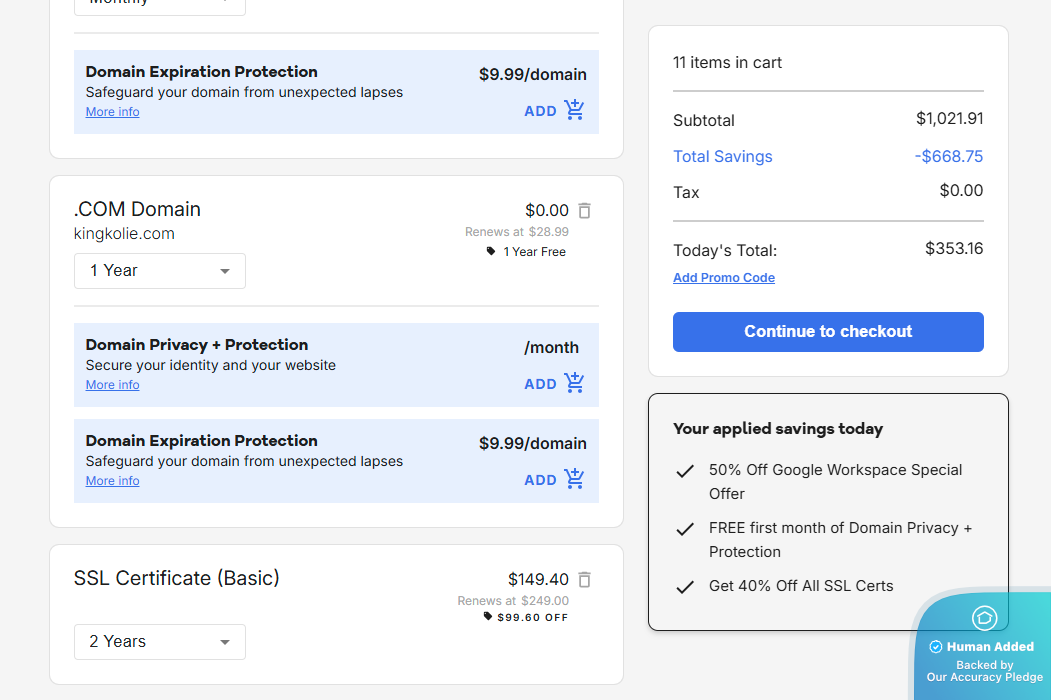Viewport: 1051px width, 700px height.
Task: Click the tag icon beside $99.60 OFF
Action: 488,617
